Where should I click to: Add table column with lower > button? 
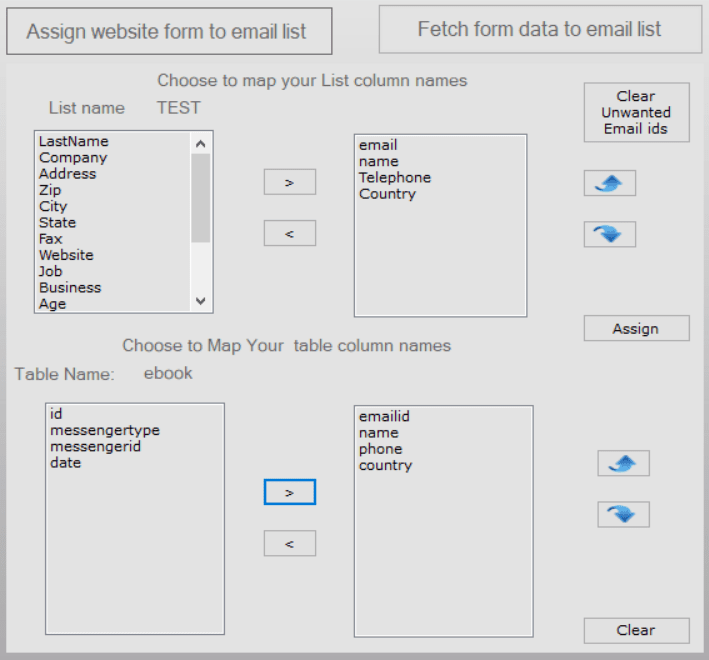click(x=290, y=492)
